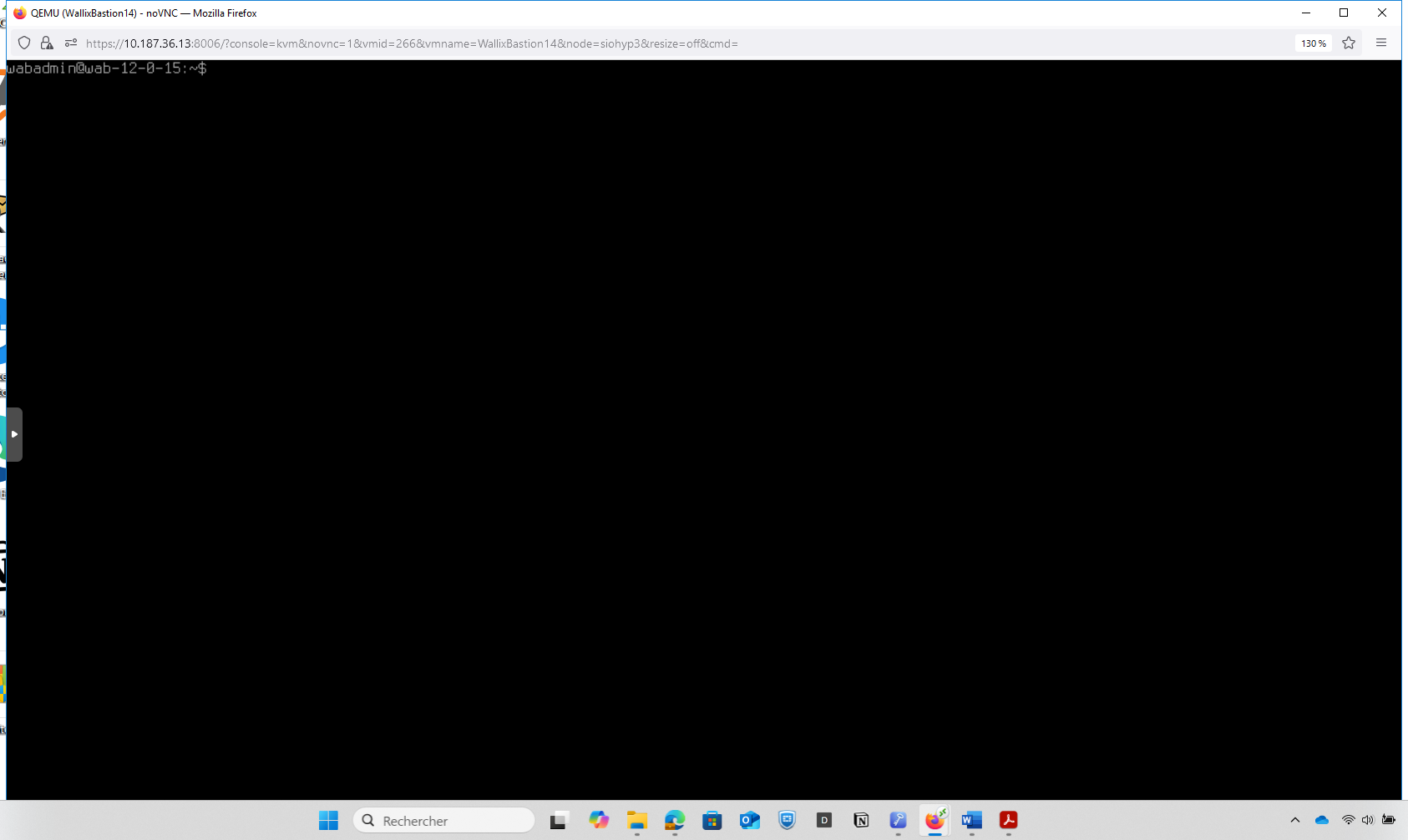This screenshot has height=840, width=1408.
Task: Expand the noVNC control bar handle
Action: pyautogui.click(x=14, y=434)
